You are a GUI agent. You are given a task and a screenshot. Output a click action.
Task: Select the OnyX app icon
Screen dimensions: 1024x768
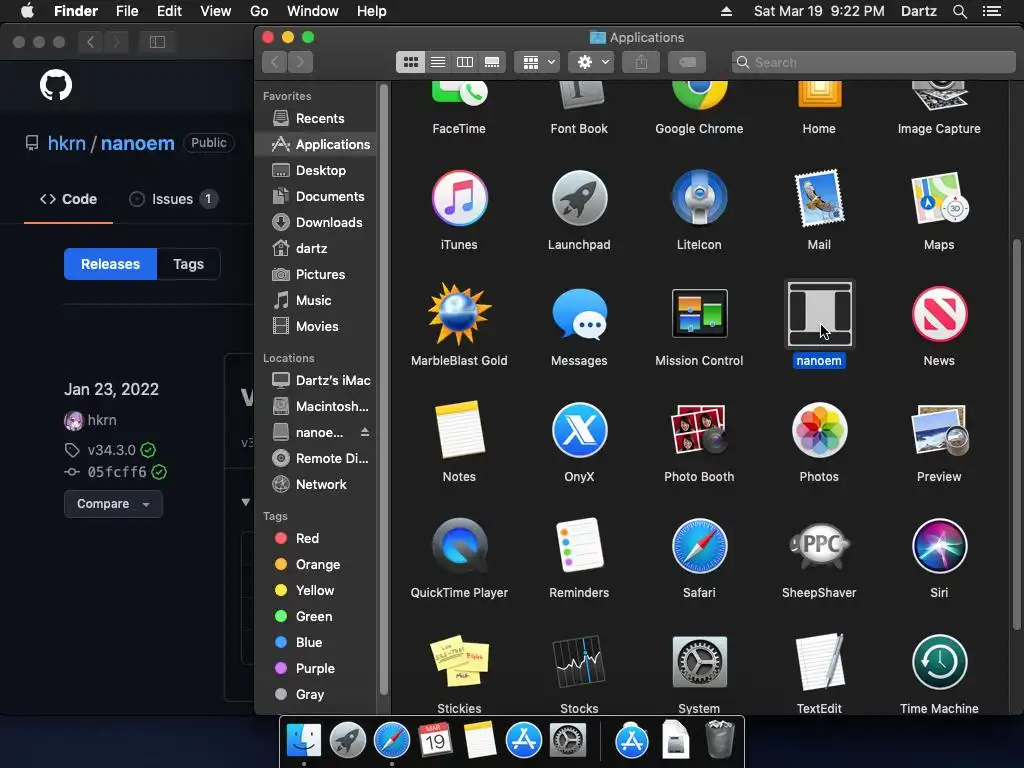(x=579, y=430)
